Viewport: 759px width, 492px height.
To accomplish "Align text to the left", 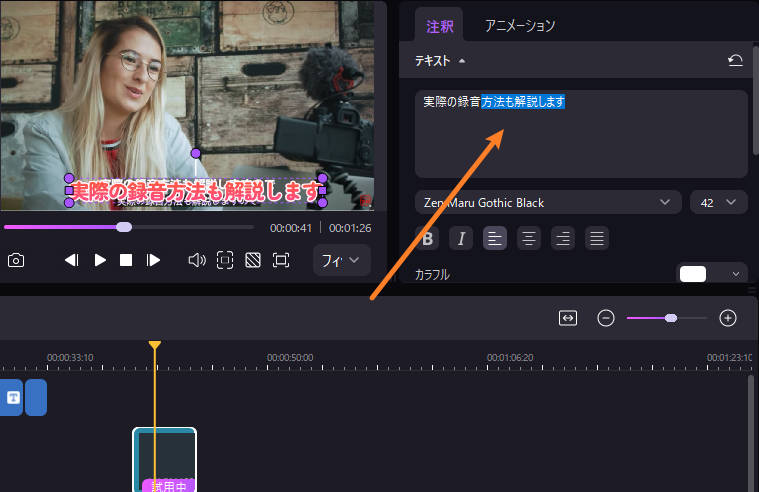I will (495, 238).
